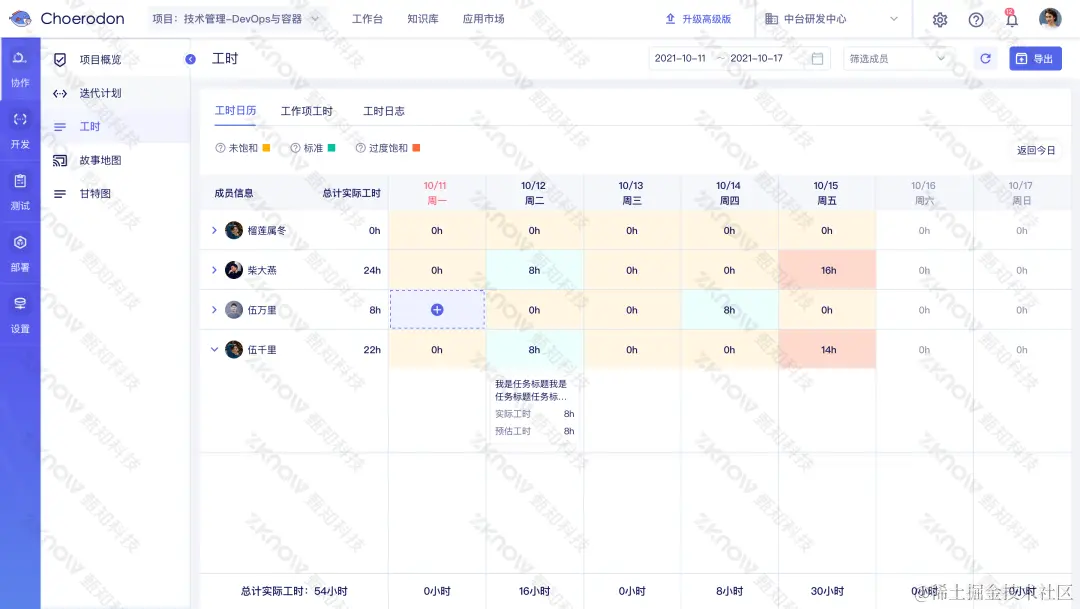Click the notification bell icon
The image size is (1080, 609).
click(1011, 18)
